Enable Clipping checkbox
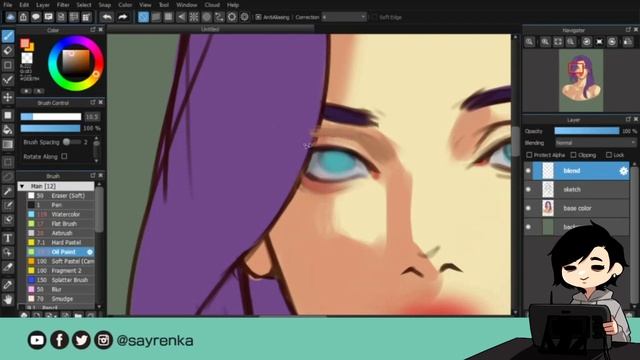 [573, 155]
